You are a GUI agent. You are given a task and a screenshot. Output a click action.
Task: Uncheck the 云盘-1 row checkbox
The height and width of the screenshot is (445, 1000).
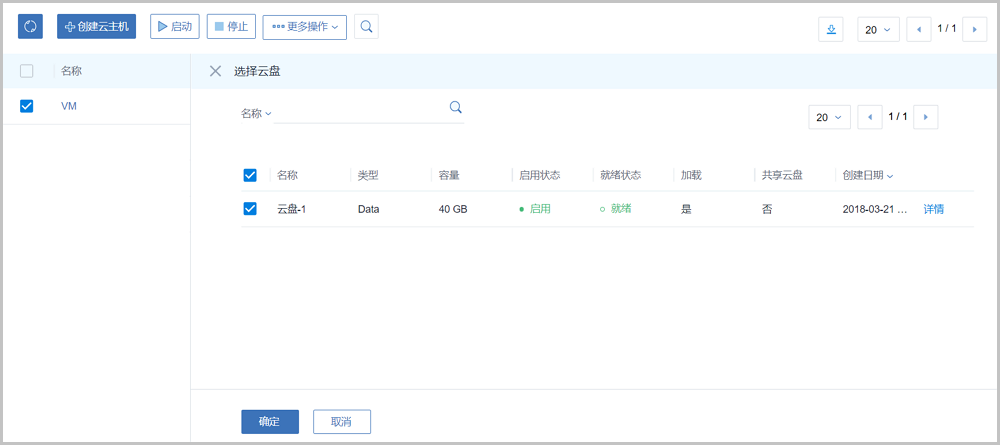(x=250, y=209)
